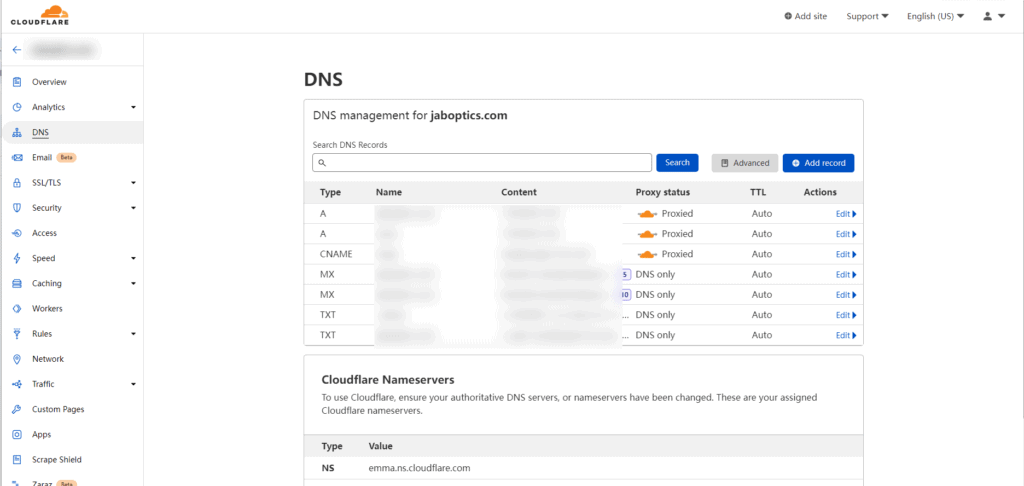This screenshot has height=486, width=1024.
Task: Edit the priority 10 MX record
Action: click(846, 295)
